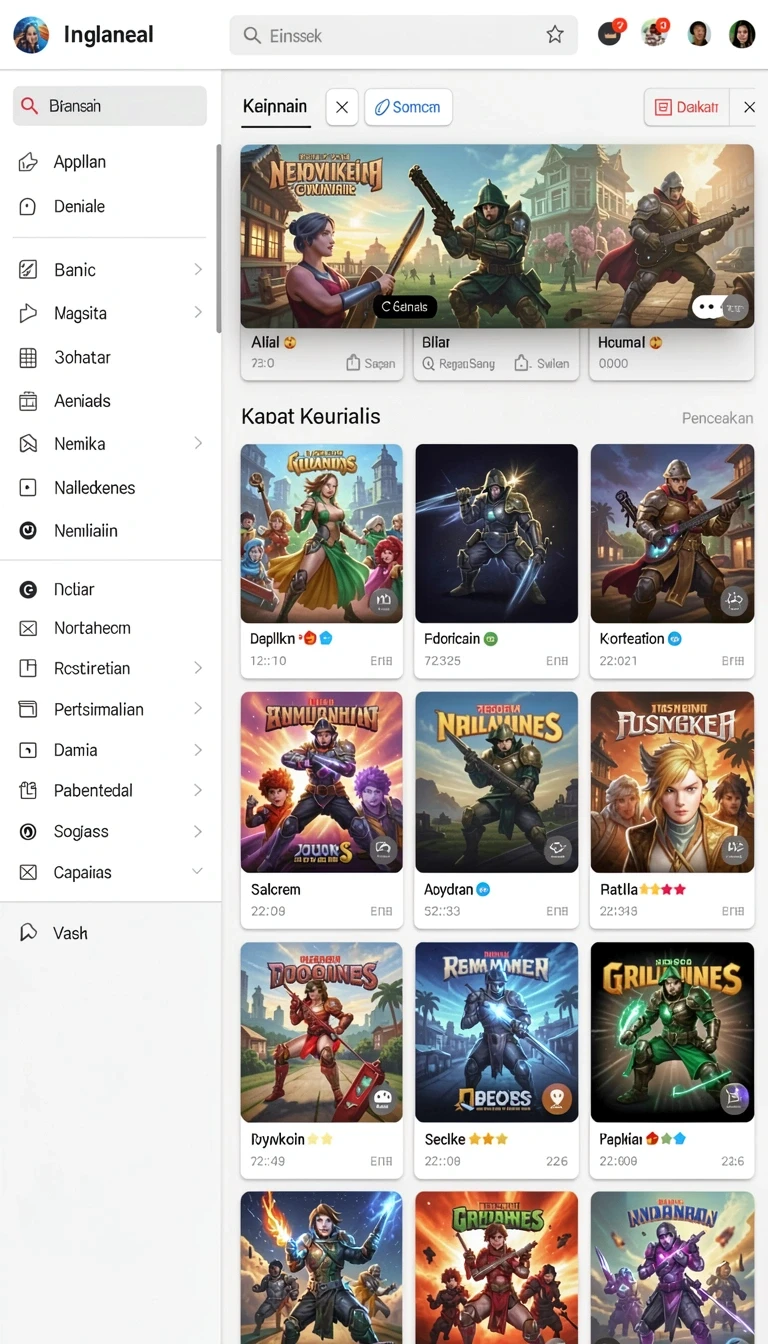Click the Pabentedal sidebar icon
The height and width of the screenshot is (1344, 768).
pyautogui.click(x=28, y=790)
